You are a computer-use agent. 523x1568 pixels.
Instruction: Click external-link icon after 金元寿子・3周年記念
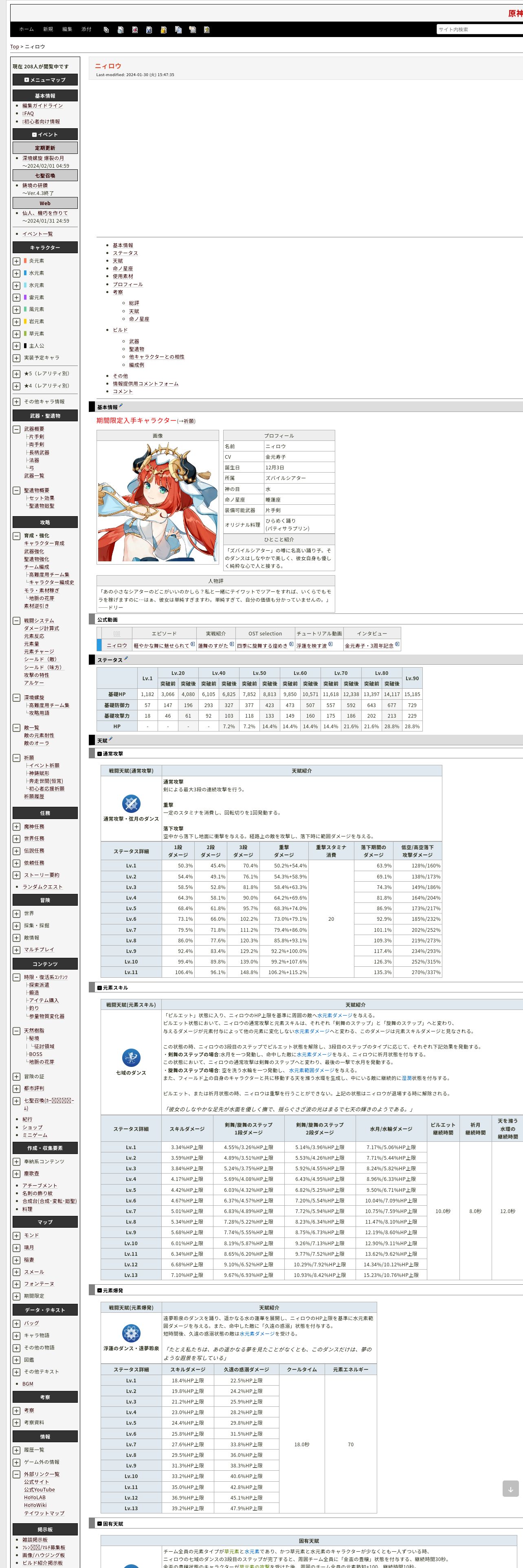397,644
